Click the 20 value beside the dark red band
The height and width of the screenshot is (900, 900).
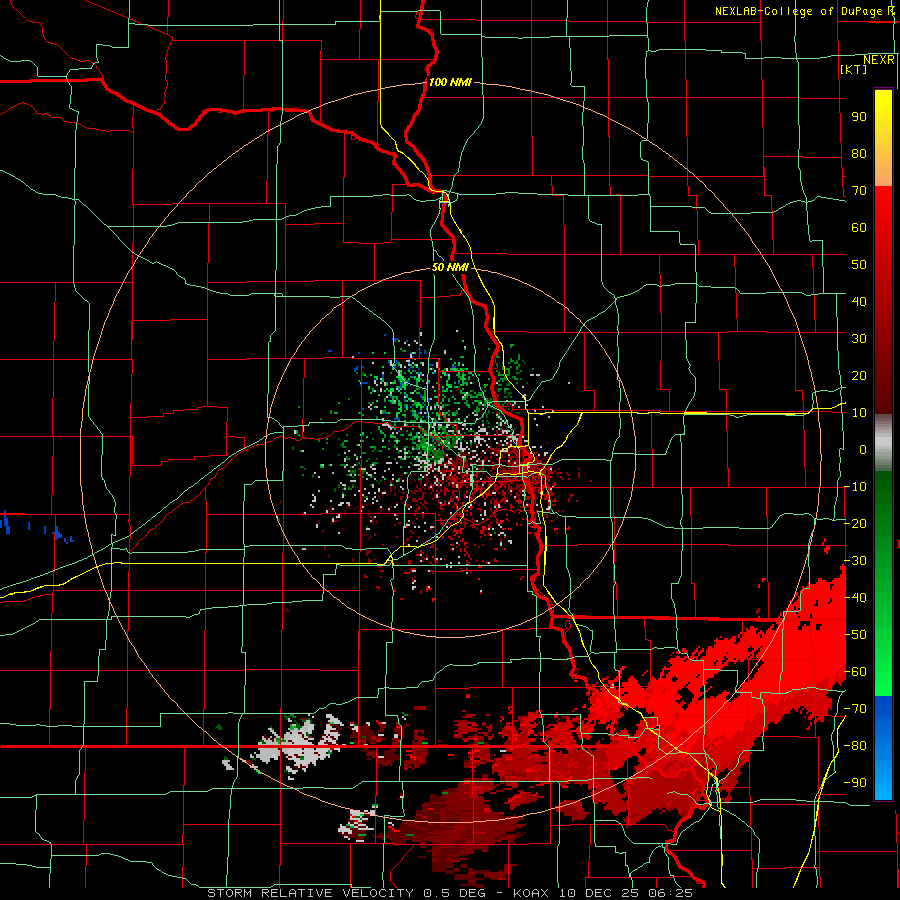[859, 376]
